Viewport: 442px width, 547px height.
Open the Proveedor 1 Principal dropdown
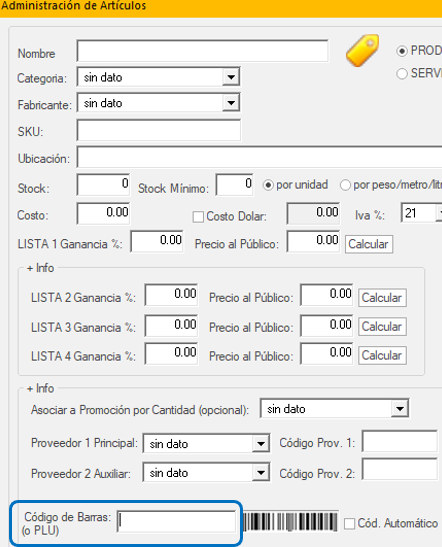[261, 444]
